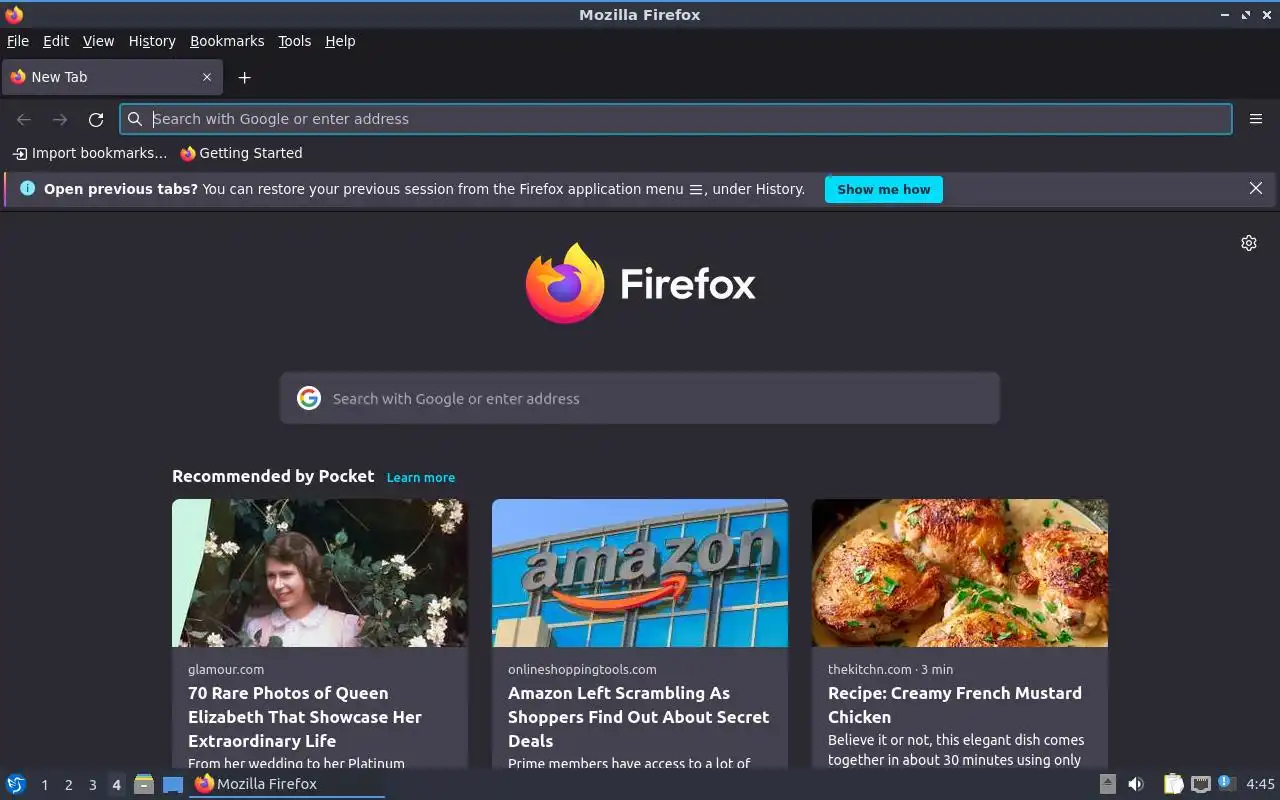This screenshot has height=800, width=1280.
Task: Click the Google logo in page search box
Action: 309,398
